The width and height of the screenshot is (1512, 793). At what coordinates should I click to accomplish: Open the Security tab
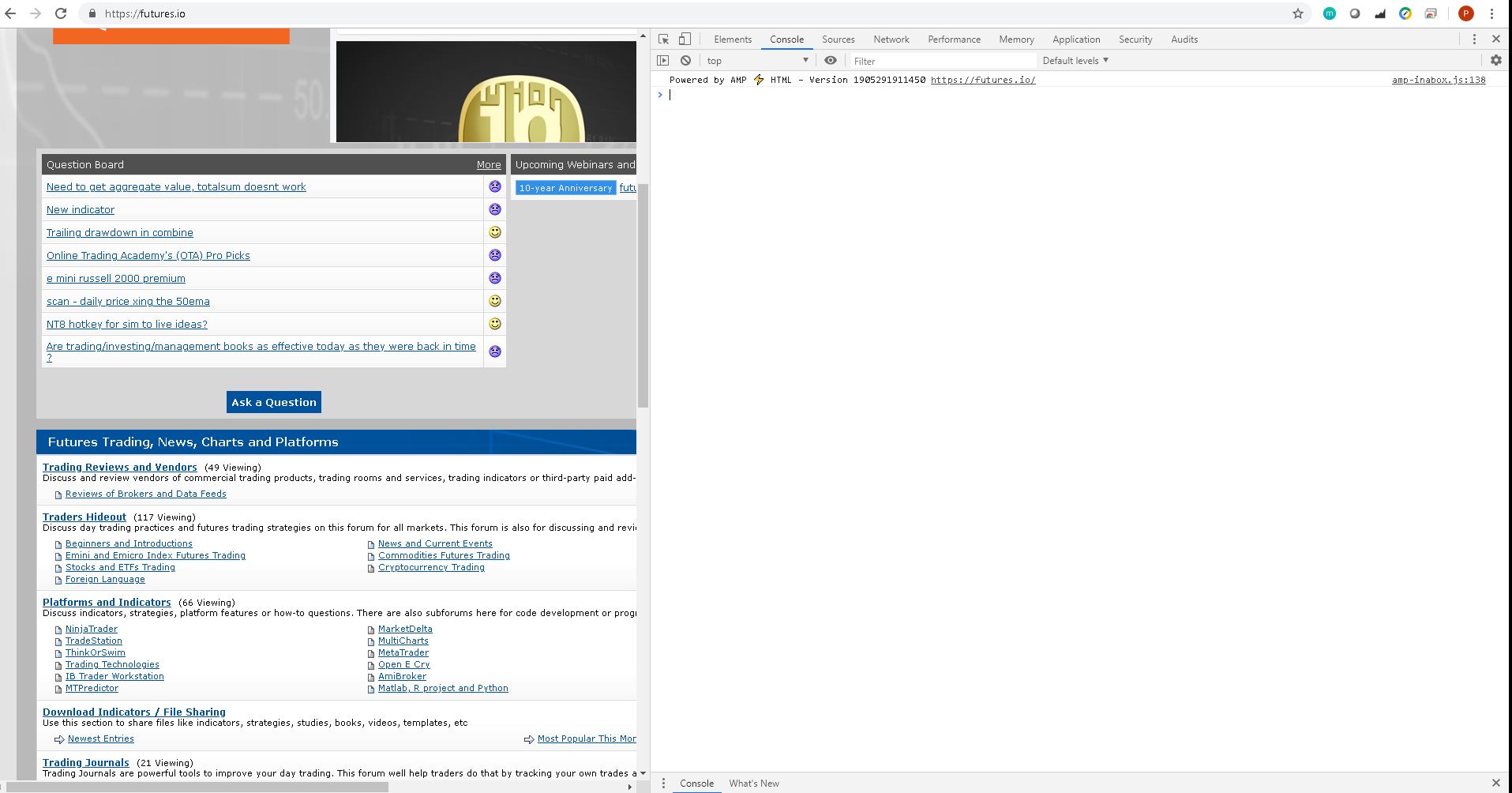[x=1135, y=39]
